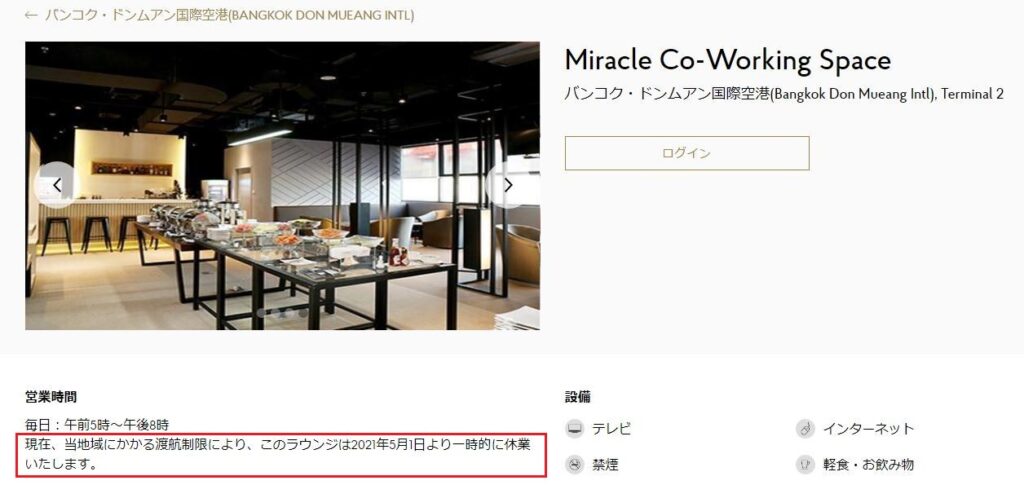Click the テレビ television icon
This screenshot has width=1024, height=485.
click(x=575, y=429)
